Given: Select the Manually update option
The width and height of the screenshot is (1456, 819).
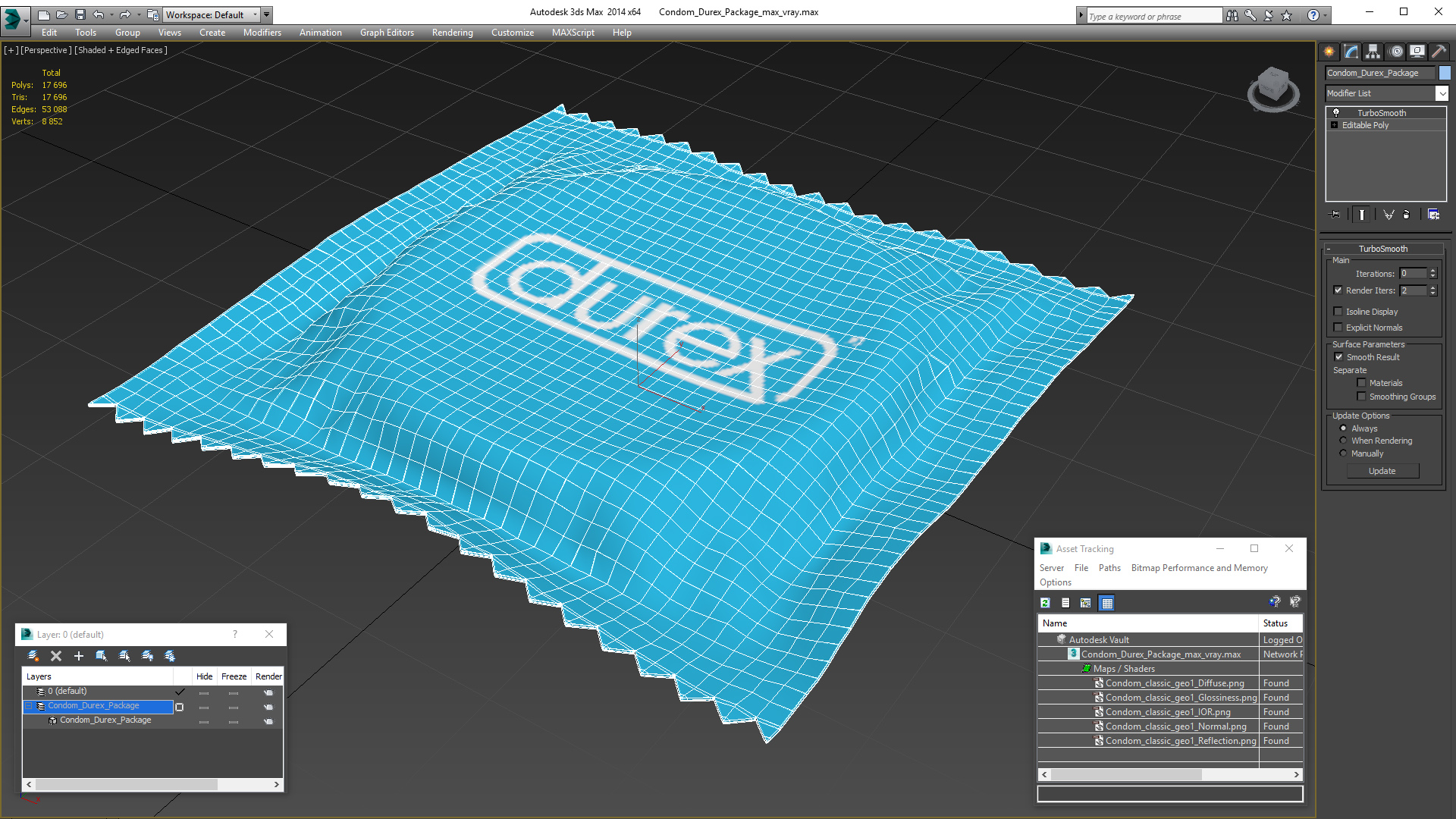Looking at the screenshot, I should pos(1343,453).
